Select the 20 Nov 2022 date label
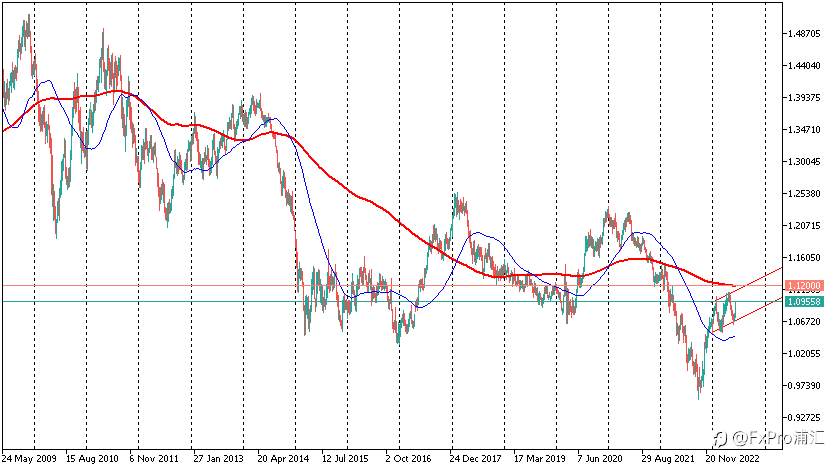The width and height of the screenshot is (835, 470). pos(733,458)
